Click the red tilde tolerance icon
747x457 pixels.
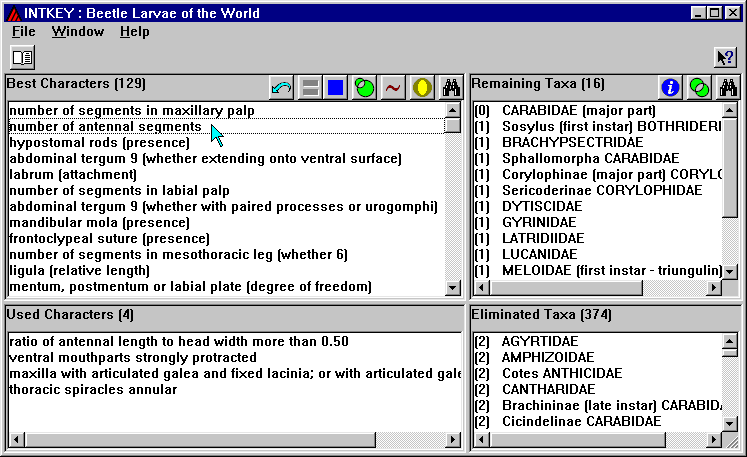tap(394, 88)
